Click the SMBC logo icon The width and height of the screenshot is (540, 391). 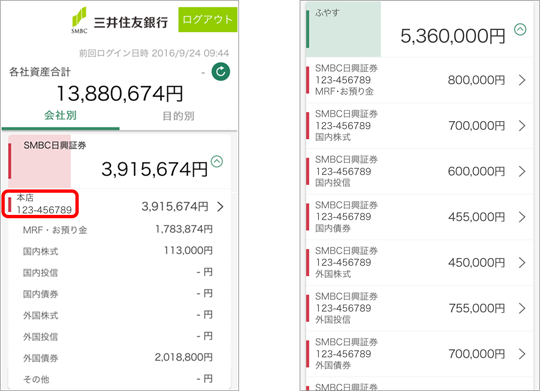[79, 20]
